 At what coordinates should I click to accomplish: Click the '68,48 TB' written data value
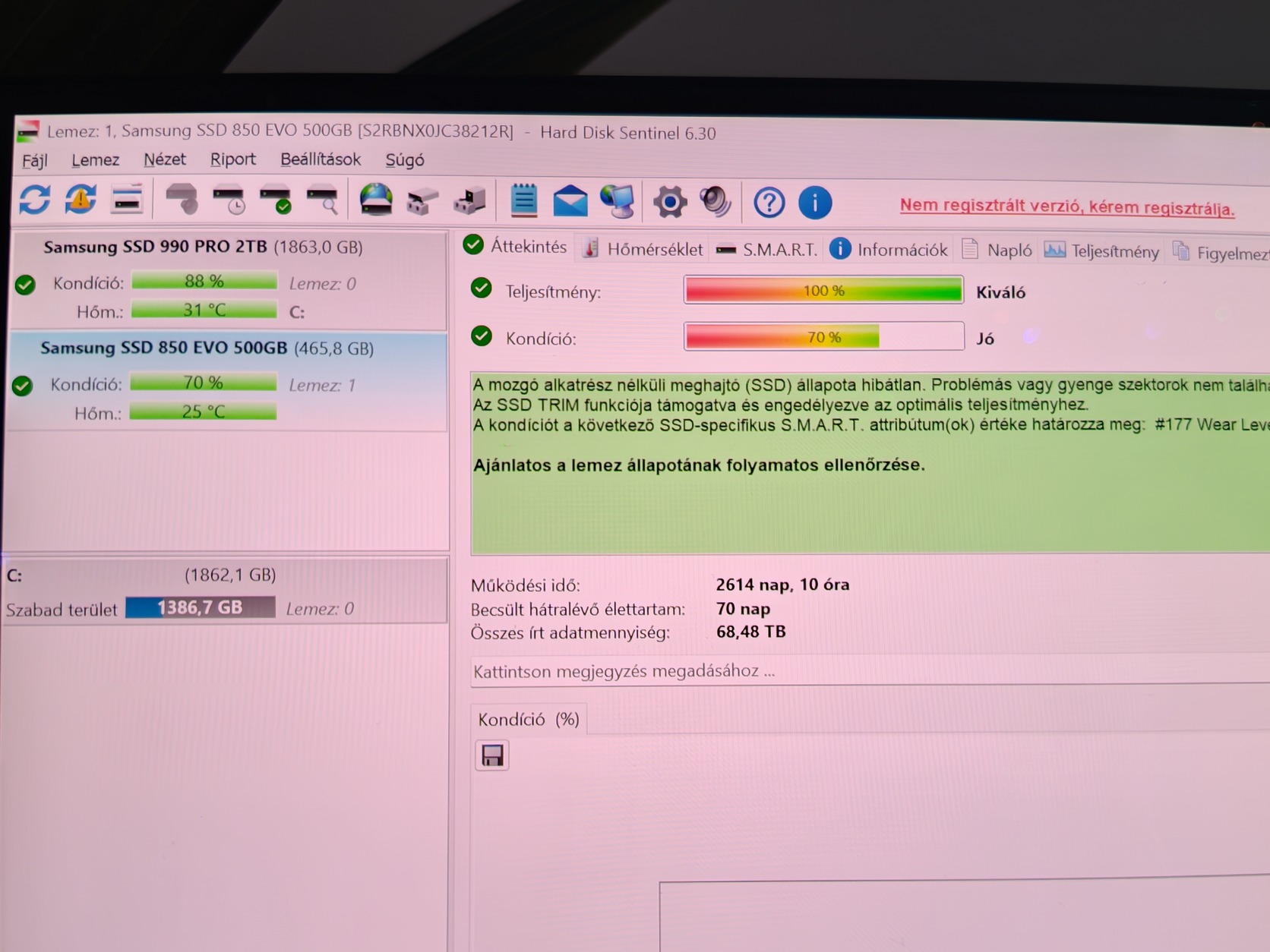[x=750, y=632]
